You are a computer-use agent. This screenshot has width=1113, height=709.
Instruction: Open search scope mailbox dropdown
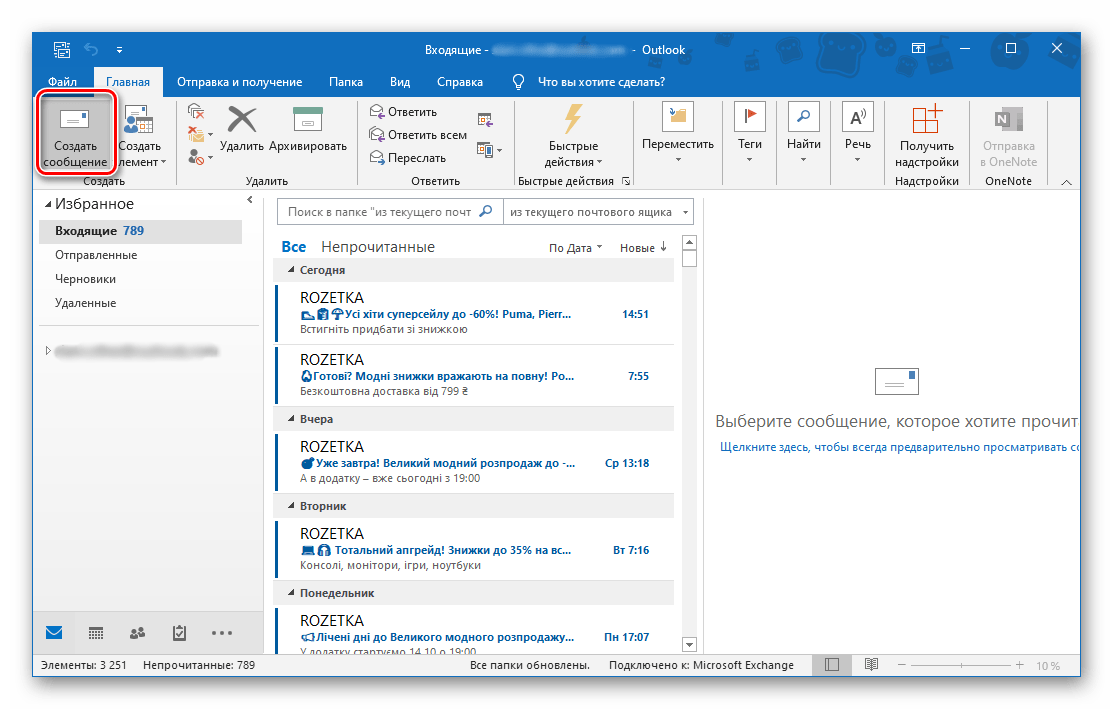pyautogui.click(x=598, y=212)
